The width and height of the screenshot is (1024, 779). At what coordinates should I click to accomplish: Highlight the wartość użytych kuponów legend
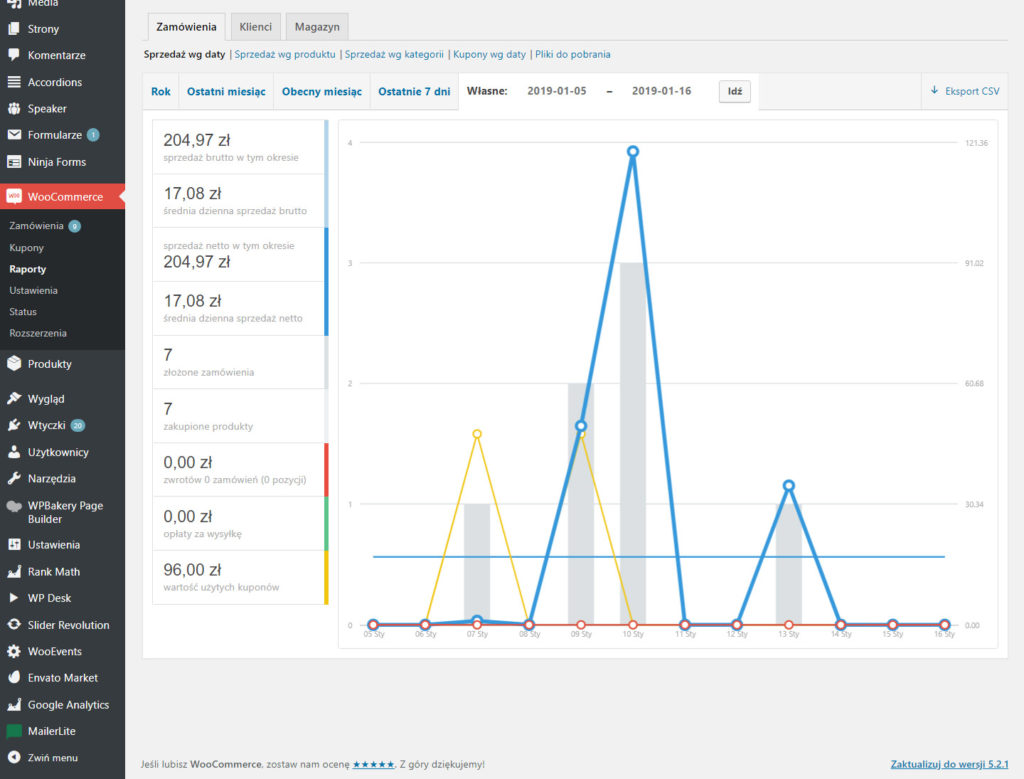coord(240,577)
